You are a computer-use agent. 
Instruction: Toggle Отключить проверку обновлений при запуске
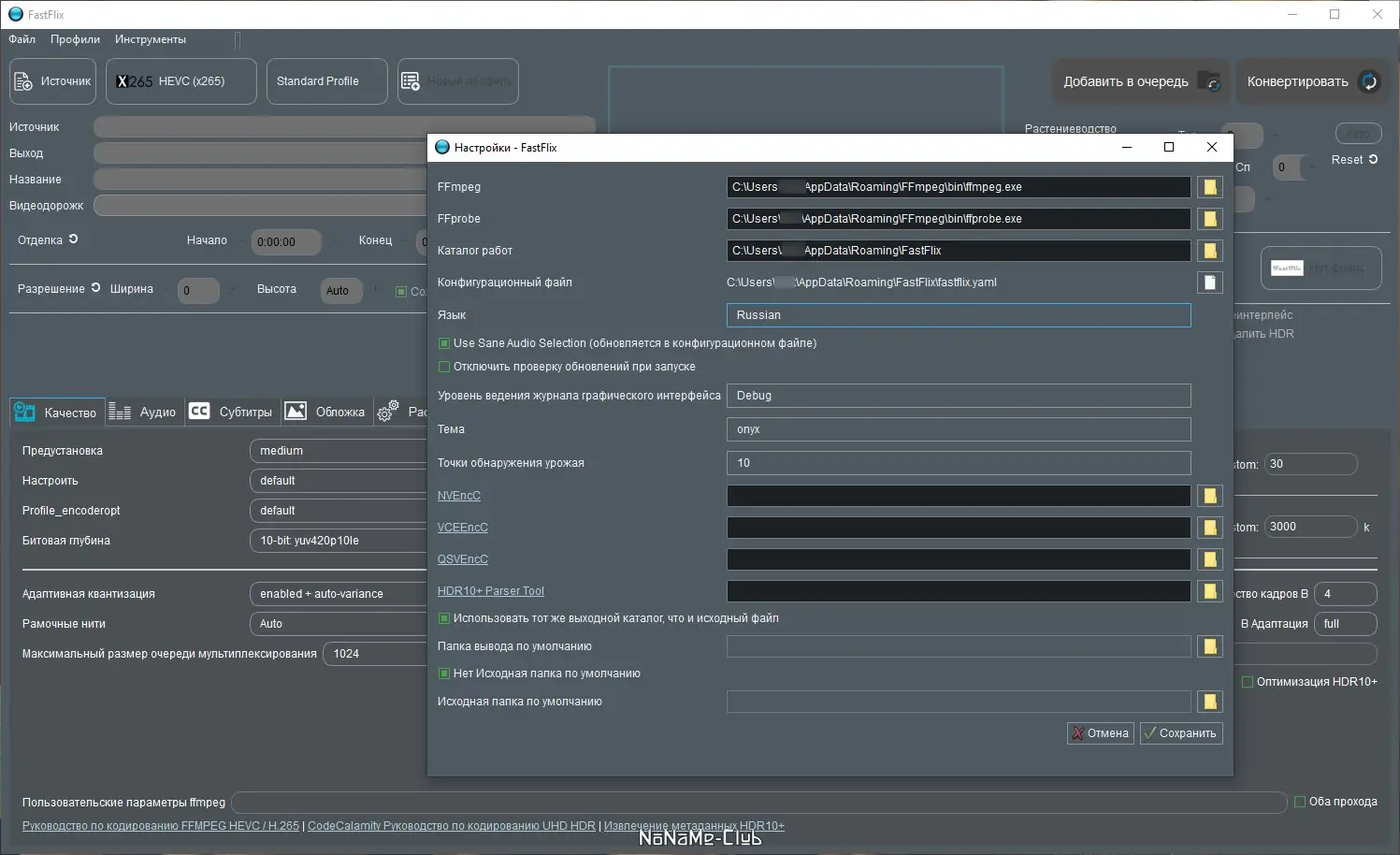(x=444, y=367)
